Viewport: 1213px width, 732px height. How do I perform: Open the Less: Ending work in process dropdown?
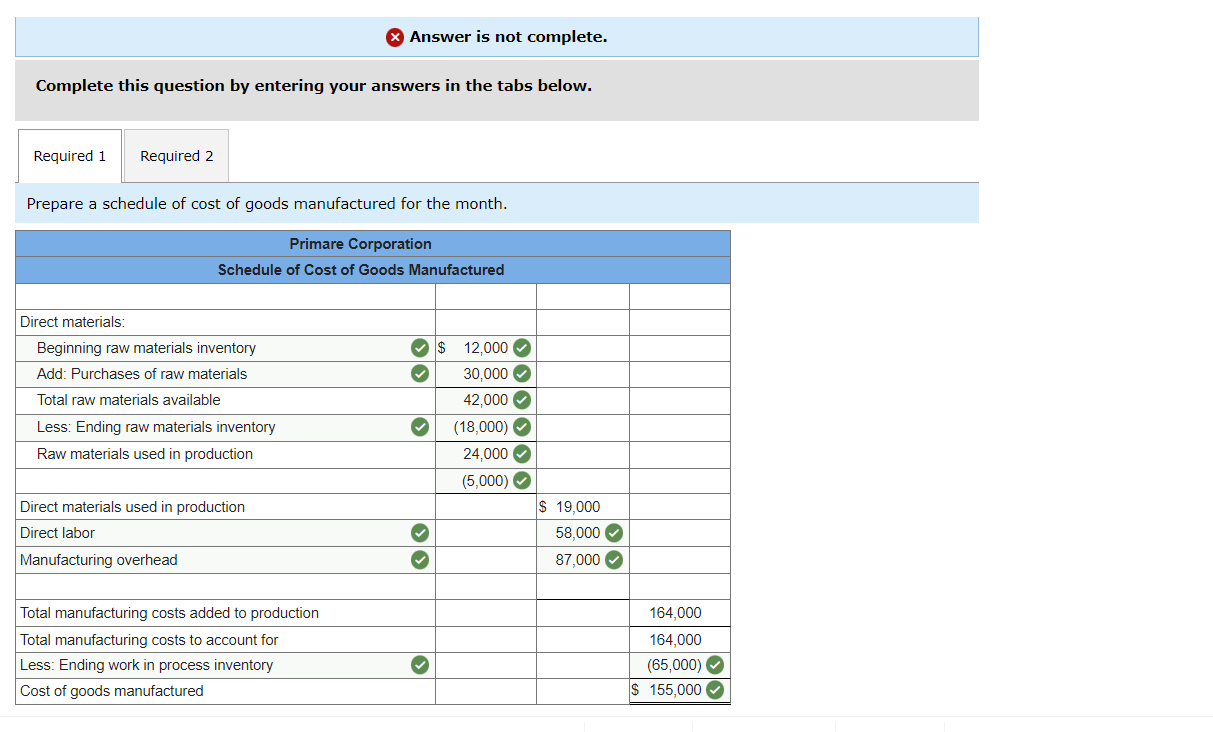pyautogui.click(x=225, y=665)
